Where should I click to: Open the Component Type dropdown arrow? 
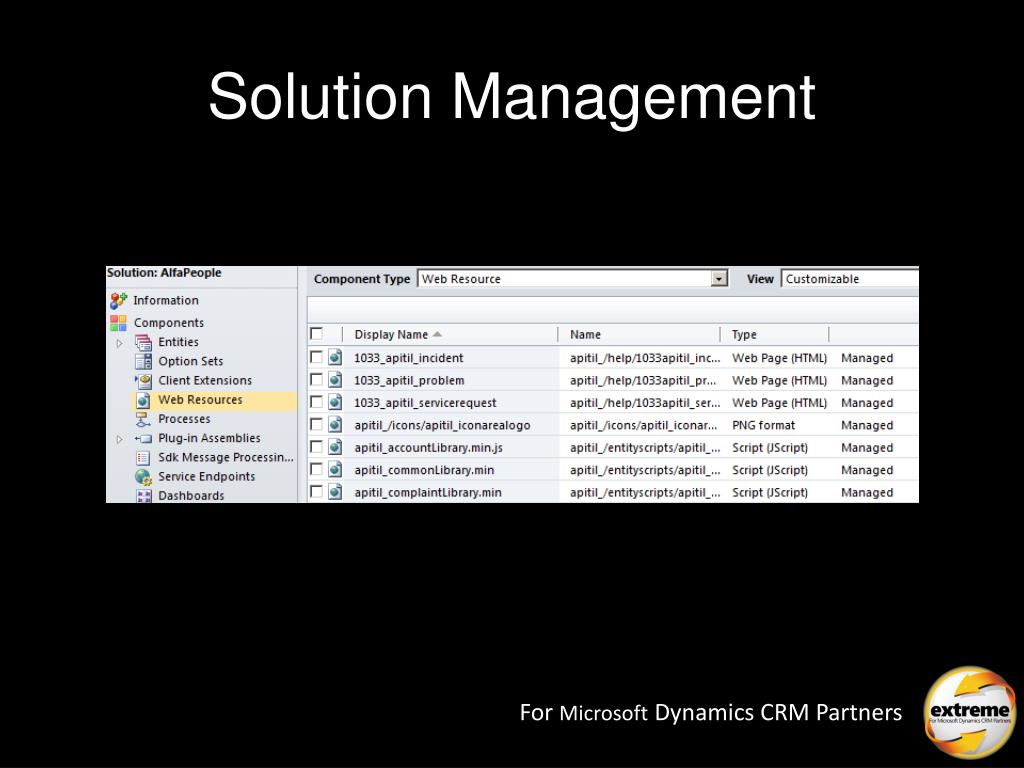tap(719, 279)
